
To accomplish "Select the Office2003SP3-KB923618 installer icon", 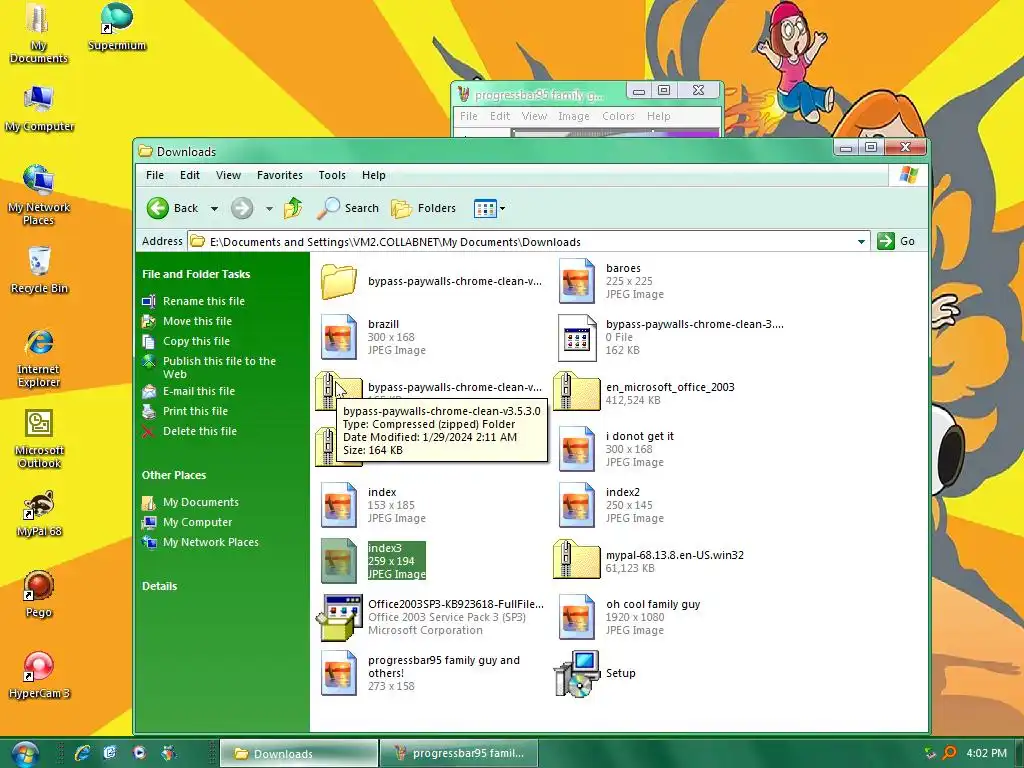I will point(338,617).
